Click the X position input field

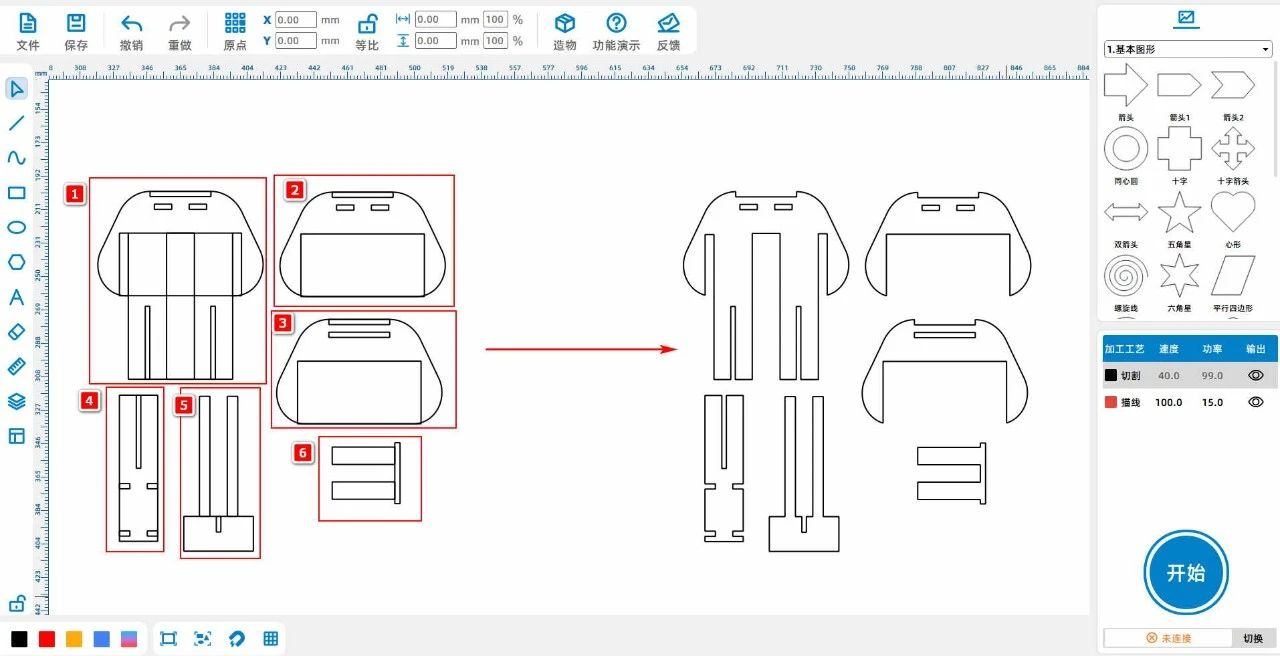tap(295, 20)
